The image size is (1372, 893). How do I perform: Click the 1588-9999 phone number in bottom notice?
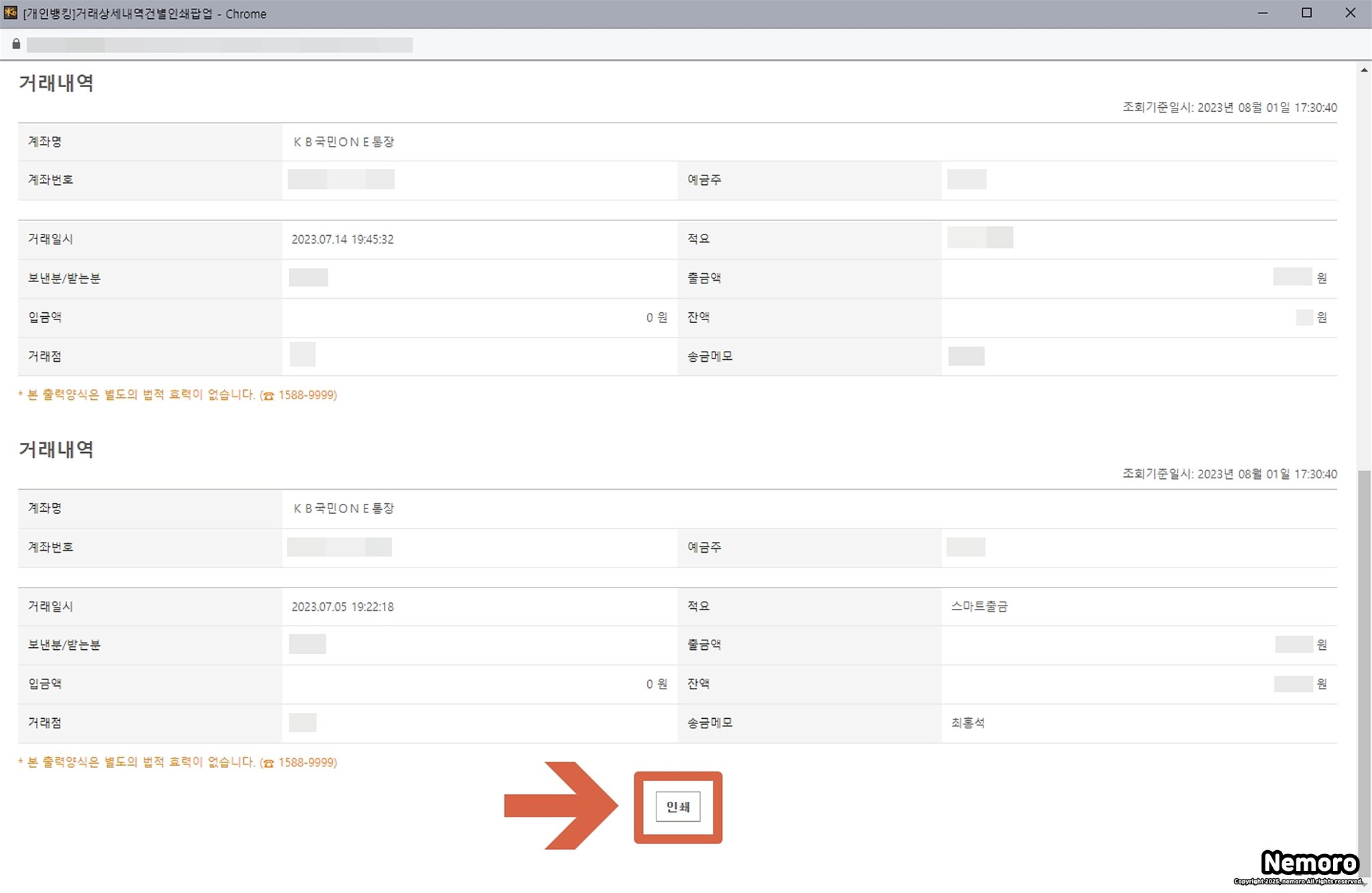(x=307, y=762)
